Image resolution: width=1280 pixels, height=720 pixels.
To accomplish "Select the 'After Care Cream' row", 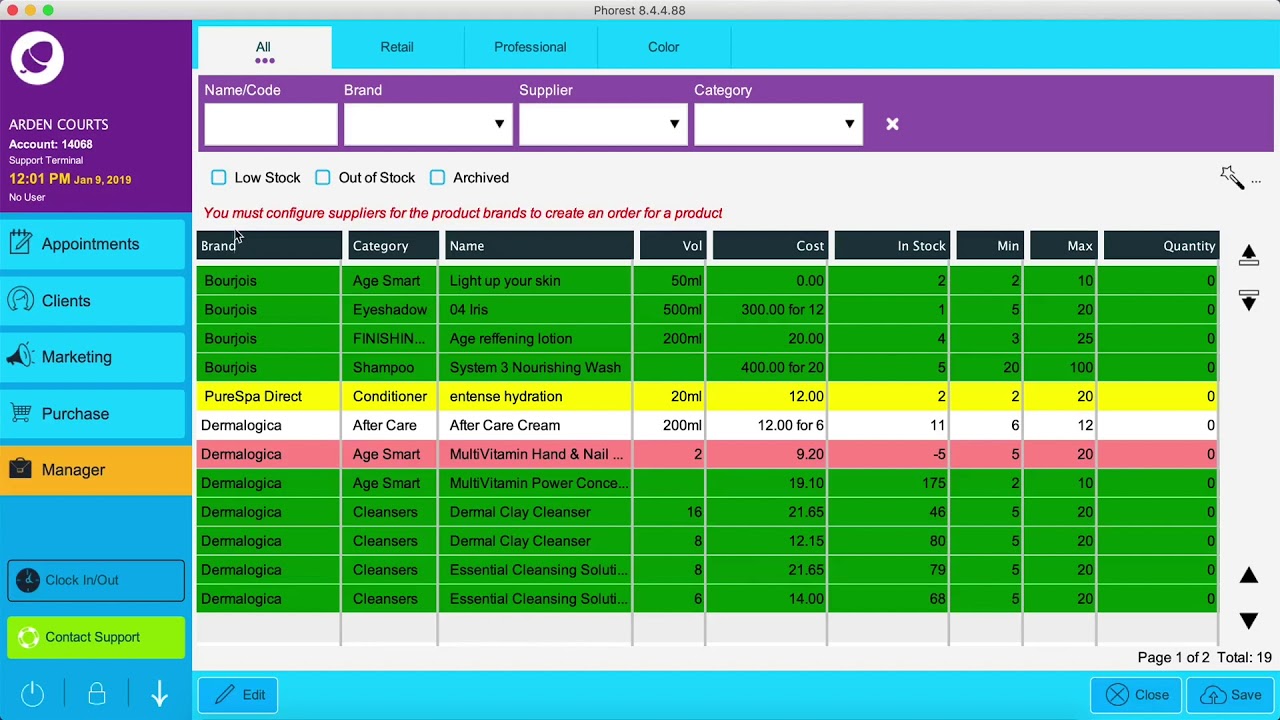I will pos(707,426).
